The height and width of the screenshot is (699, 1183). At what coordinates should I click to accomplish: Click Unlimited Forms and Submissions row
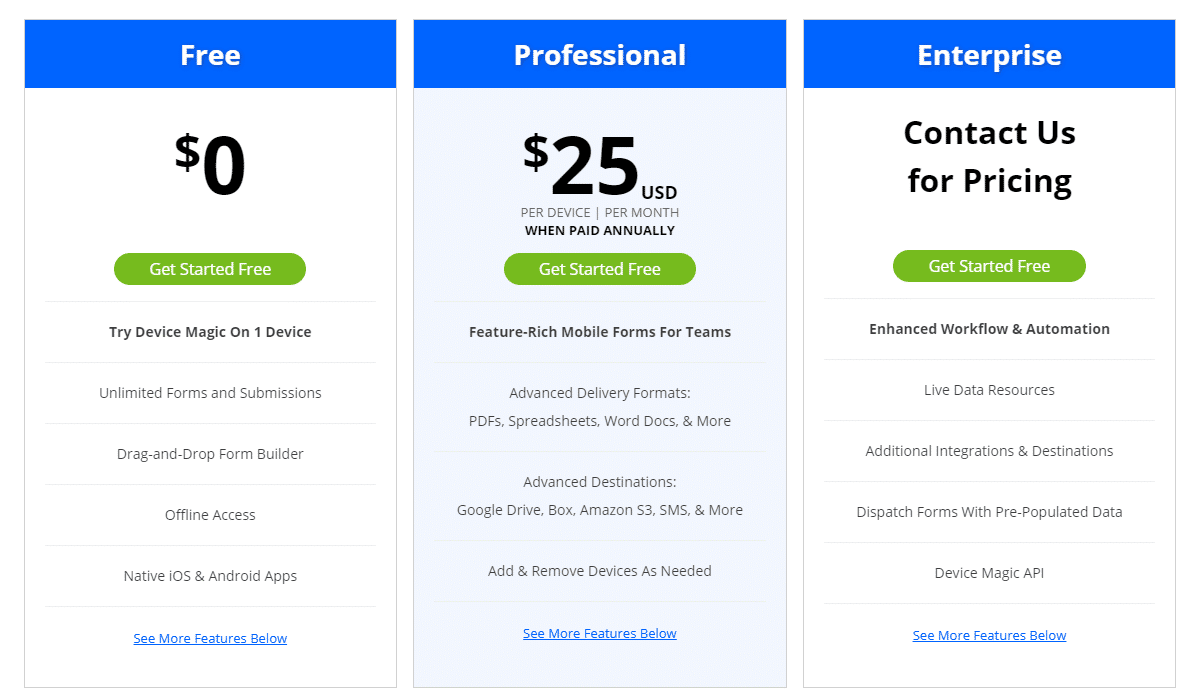click(210, 392)
